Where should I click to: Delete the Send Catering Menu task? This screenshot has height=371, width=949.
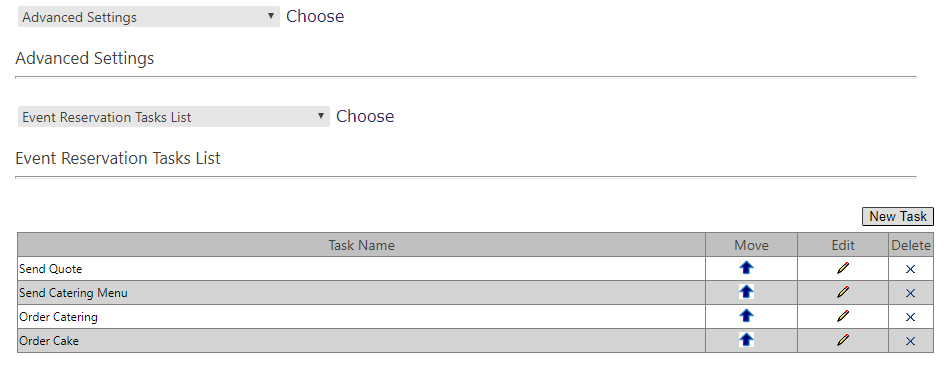tap(910, 294)
